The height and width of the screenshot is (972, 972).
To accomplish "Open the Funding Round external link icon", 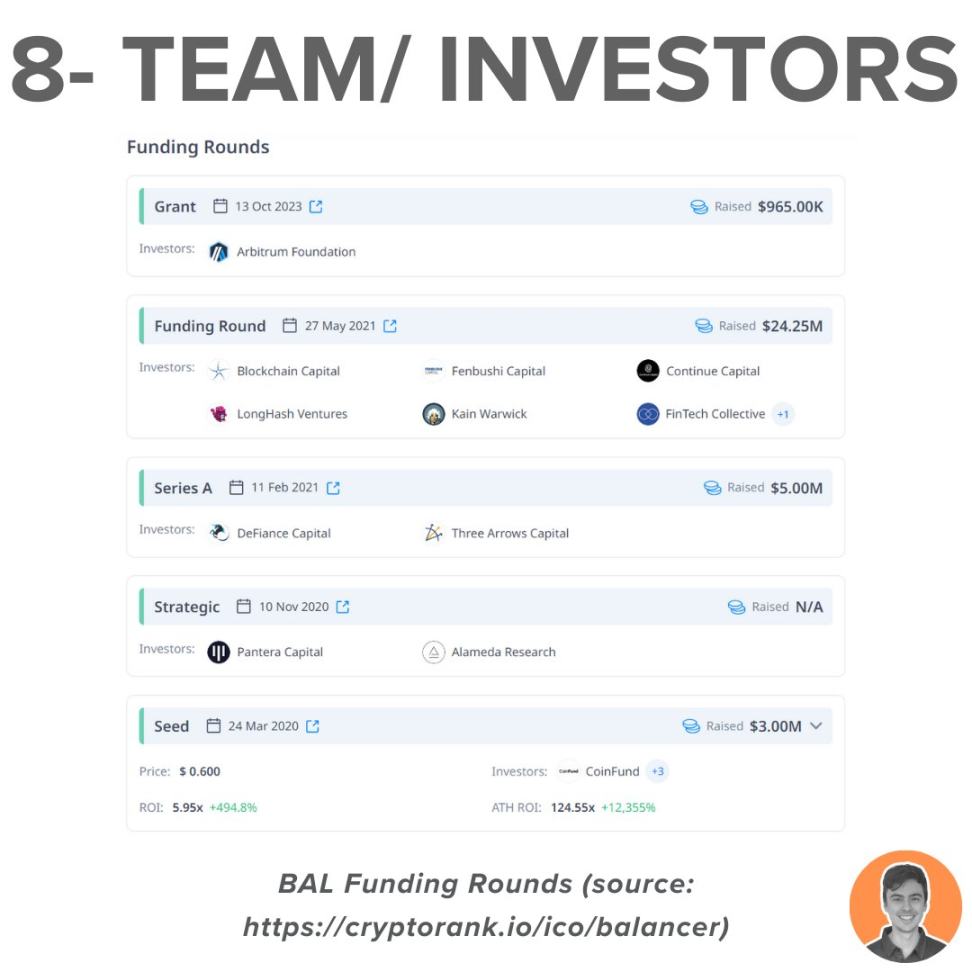I will pyautogui.click(x=390, y=326).
